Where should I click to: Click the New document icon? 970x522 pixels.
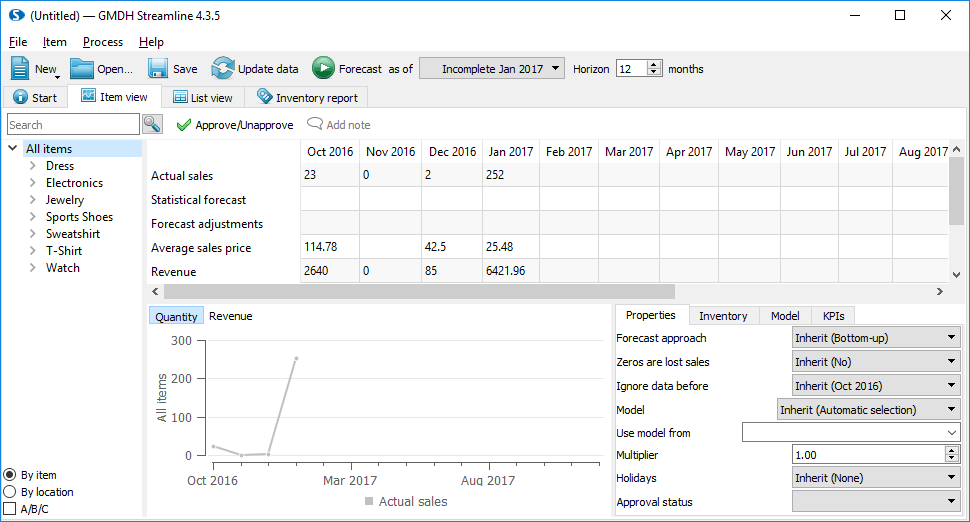tap(21, 69)
